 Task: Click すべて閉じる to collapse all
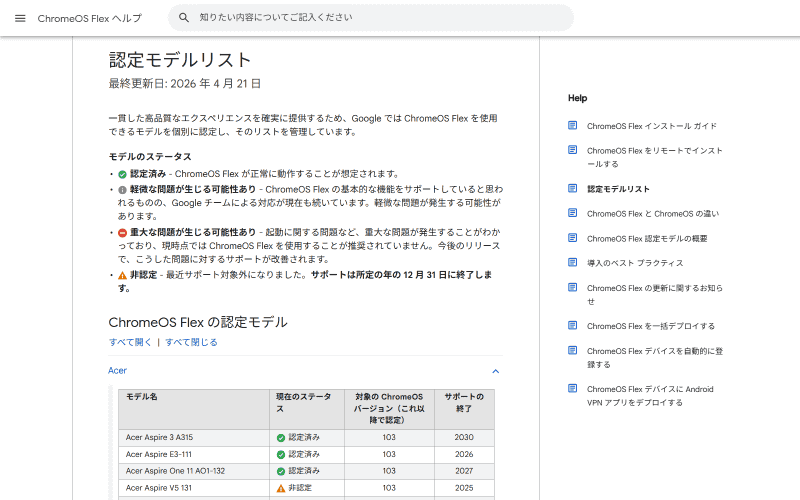(x=191, y=342)
